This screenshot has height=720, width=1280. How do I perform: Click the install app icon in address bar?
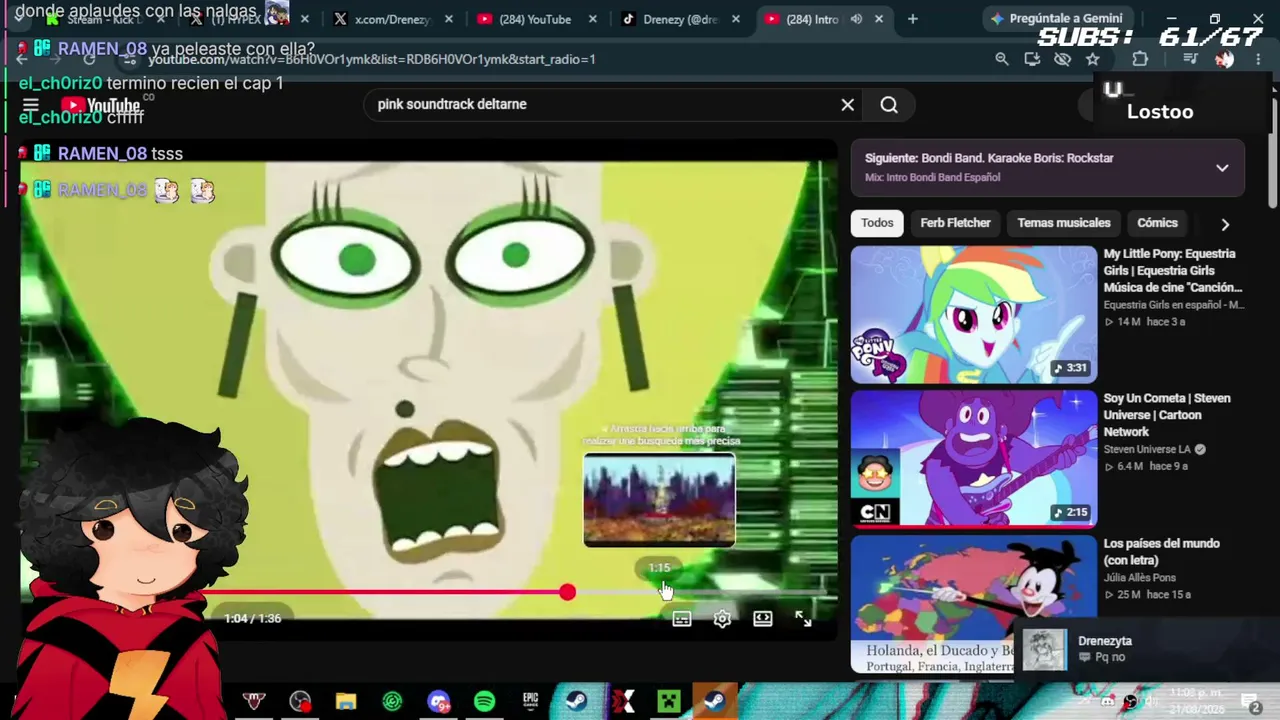(x=1032, y=59)
